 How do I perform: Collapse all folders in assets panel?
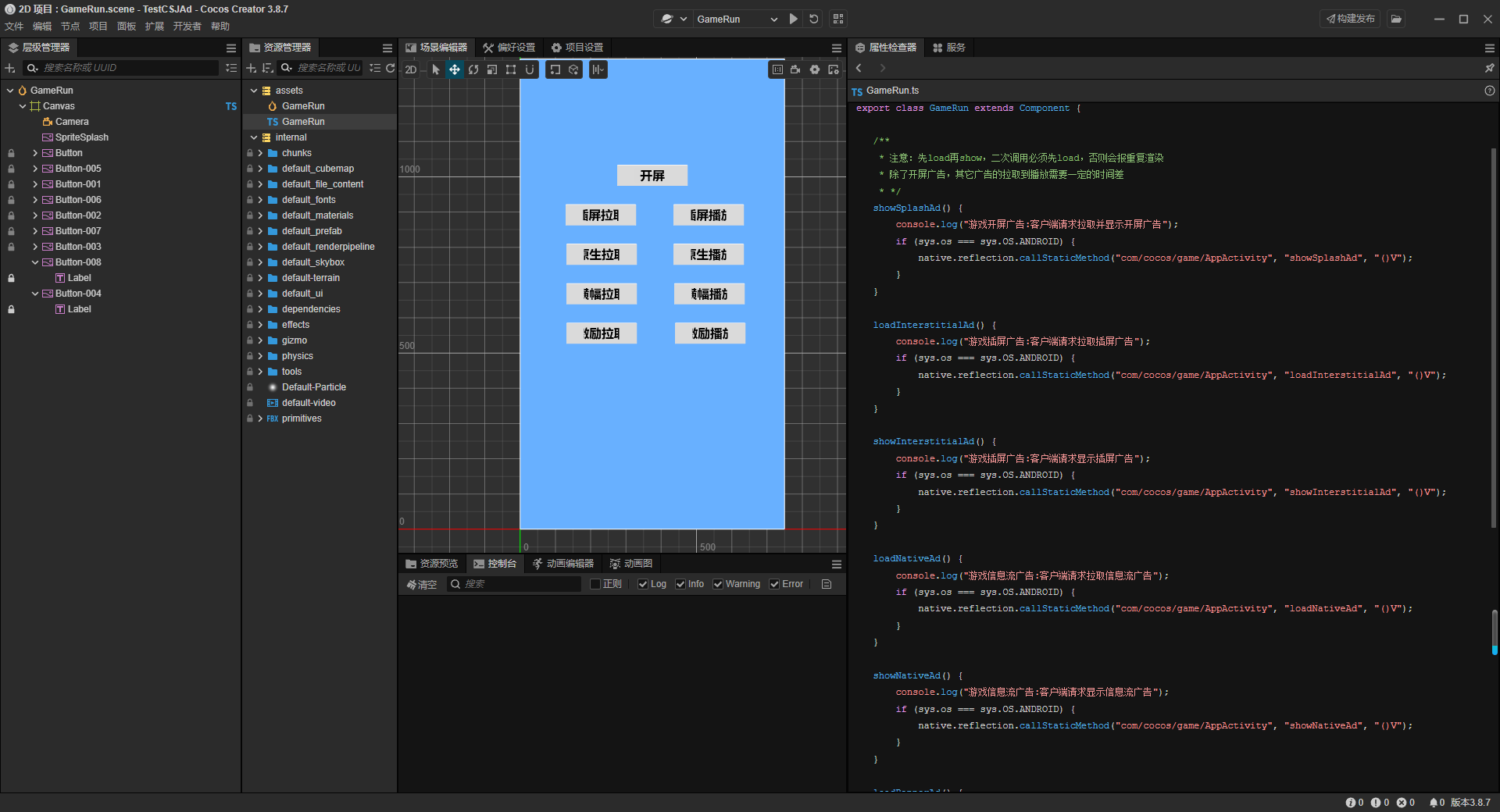375,68
